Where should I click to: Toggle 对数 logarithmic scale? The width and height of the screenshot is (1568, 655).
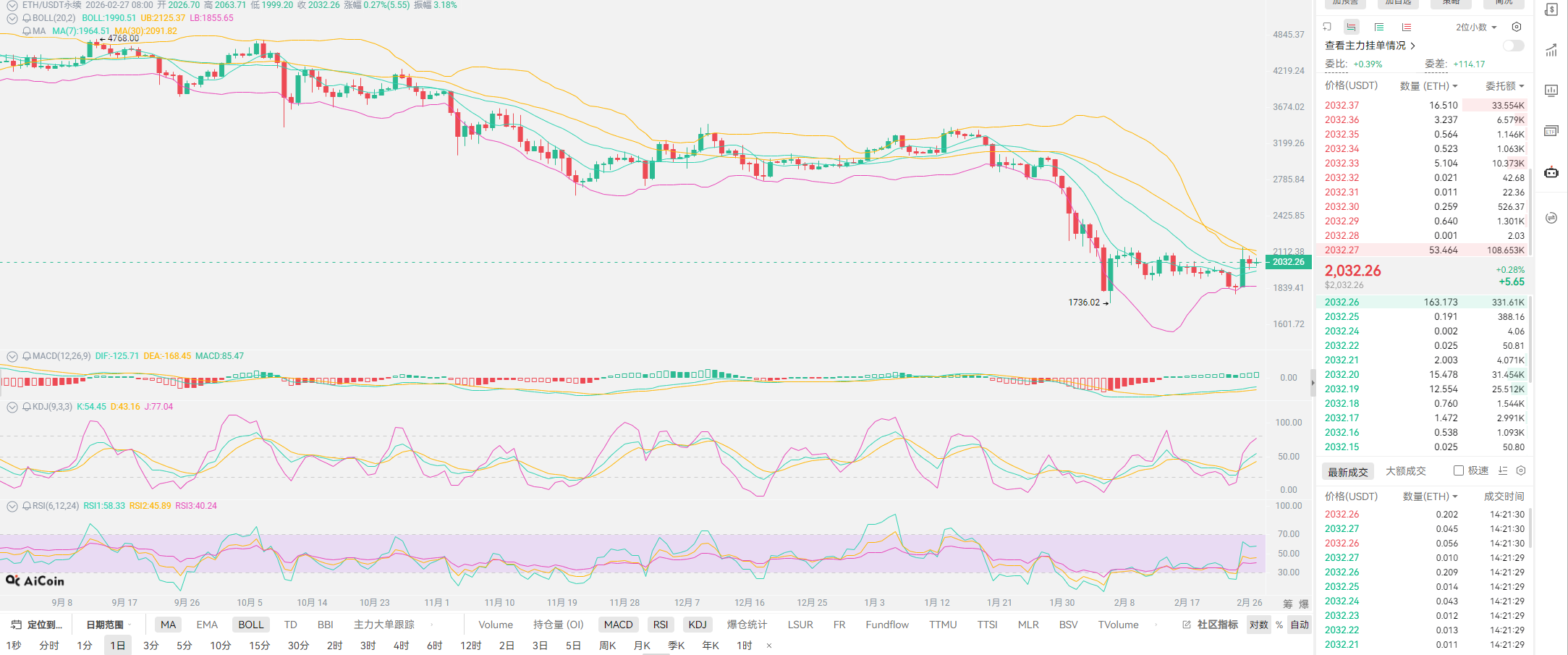[x=1258, y=625]
